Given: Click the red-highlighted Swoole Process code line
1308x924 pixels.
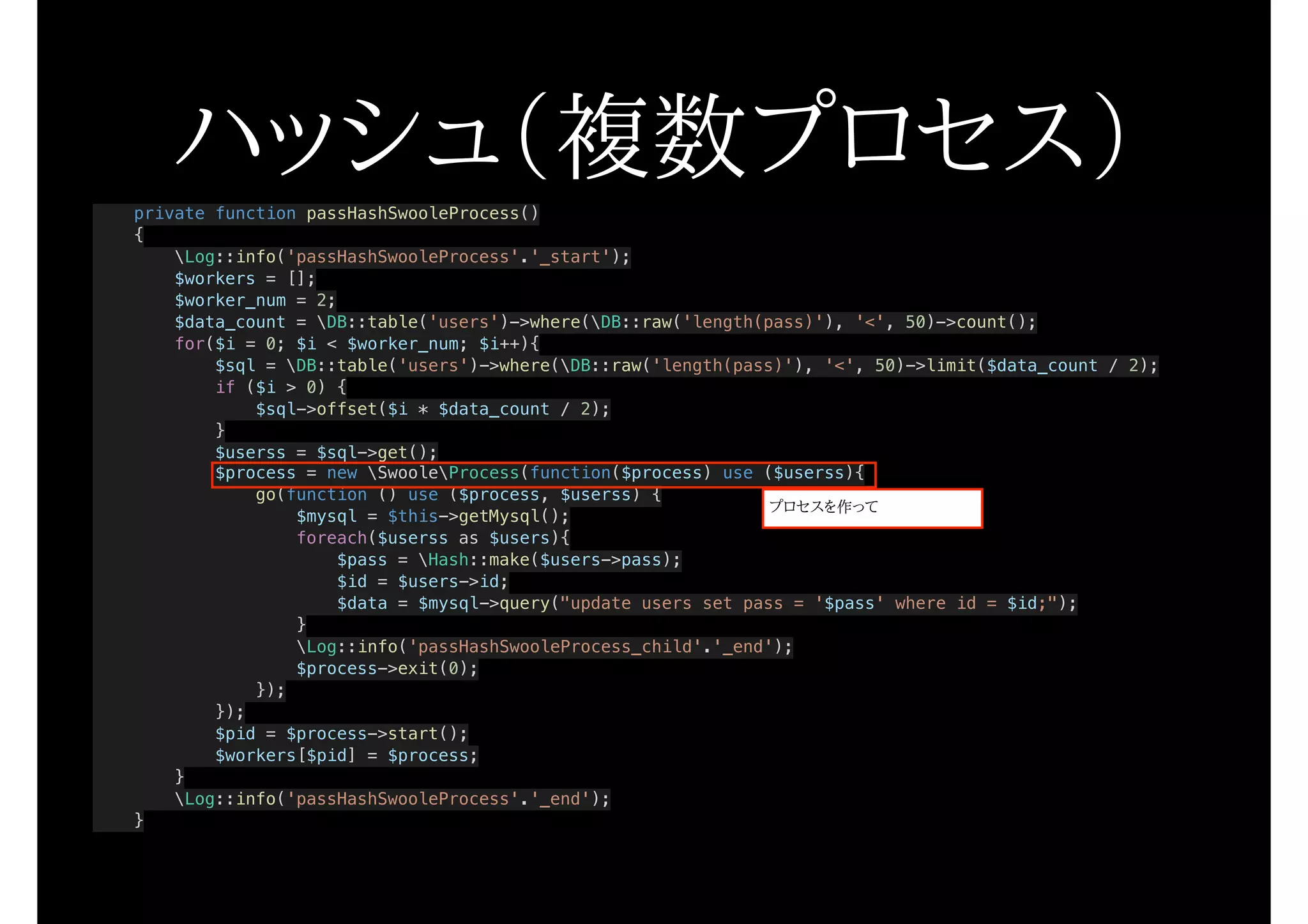Looking at the screenshot, I should pos(543,474).
